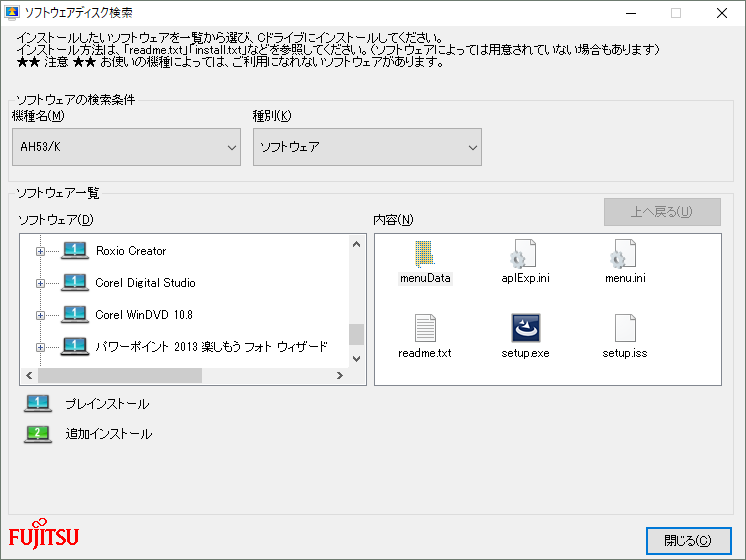Image resolution: width=746 pixels, height=560 pixels.
Task: Click the 内容(N) label
Action: coord(393,219)
